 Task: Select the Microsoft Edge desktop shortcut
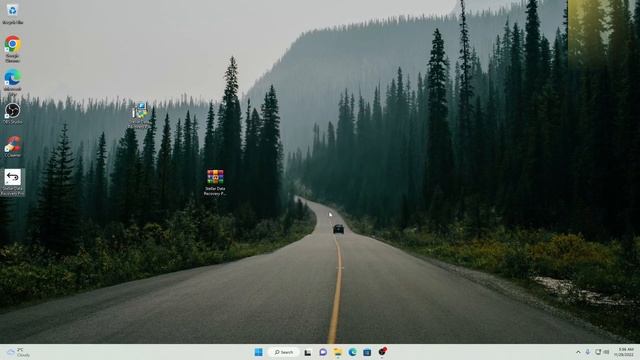click(x=13, y=82)
